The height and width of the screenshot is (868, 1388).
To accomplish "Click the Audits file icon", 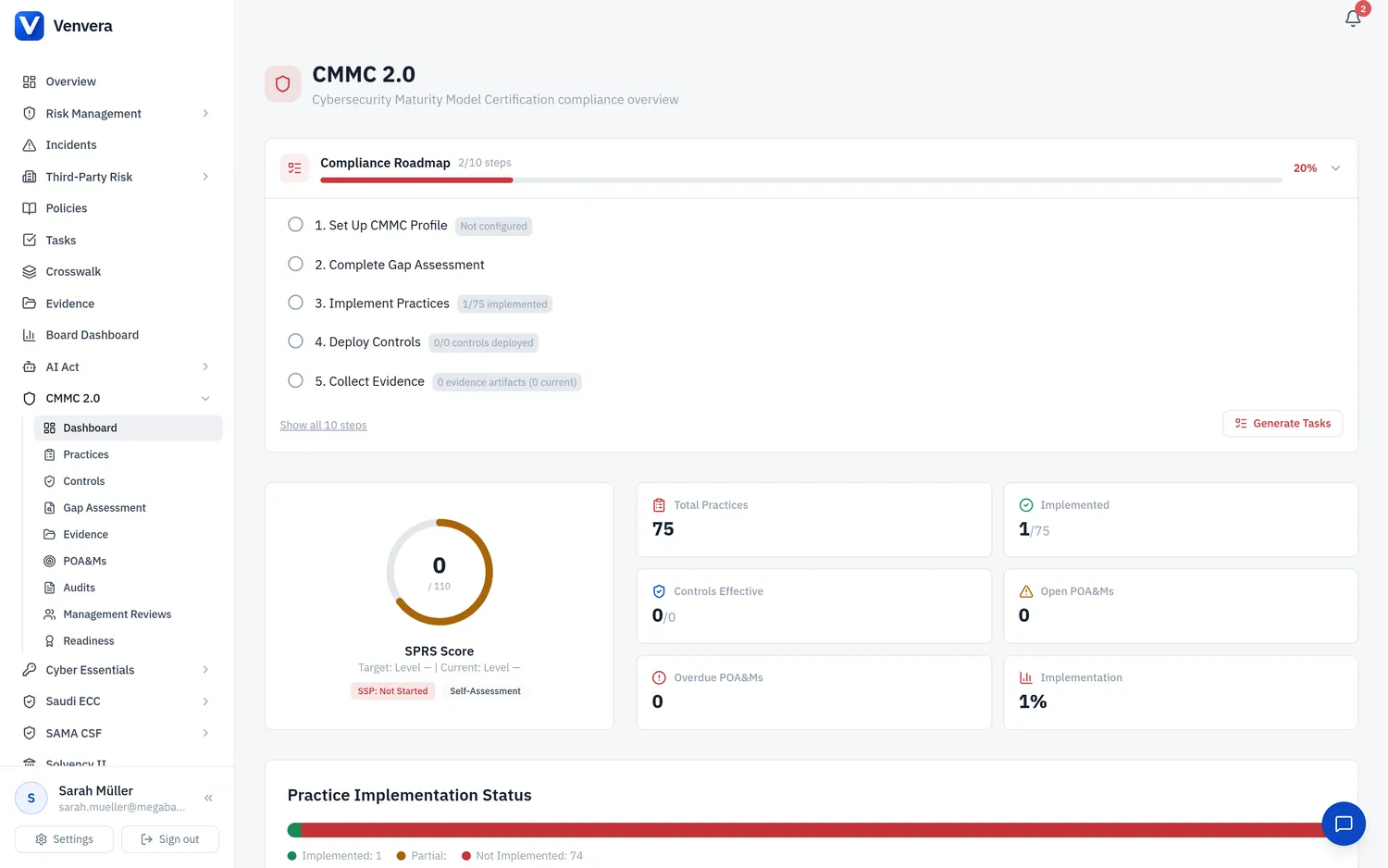I will pyautogui.click(x=50, y=588).
